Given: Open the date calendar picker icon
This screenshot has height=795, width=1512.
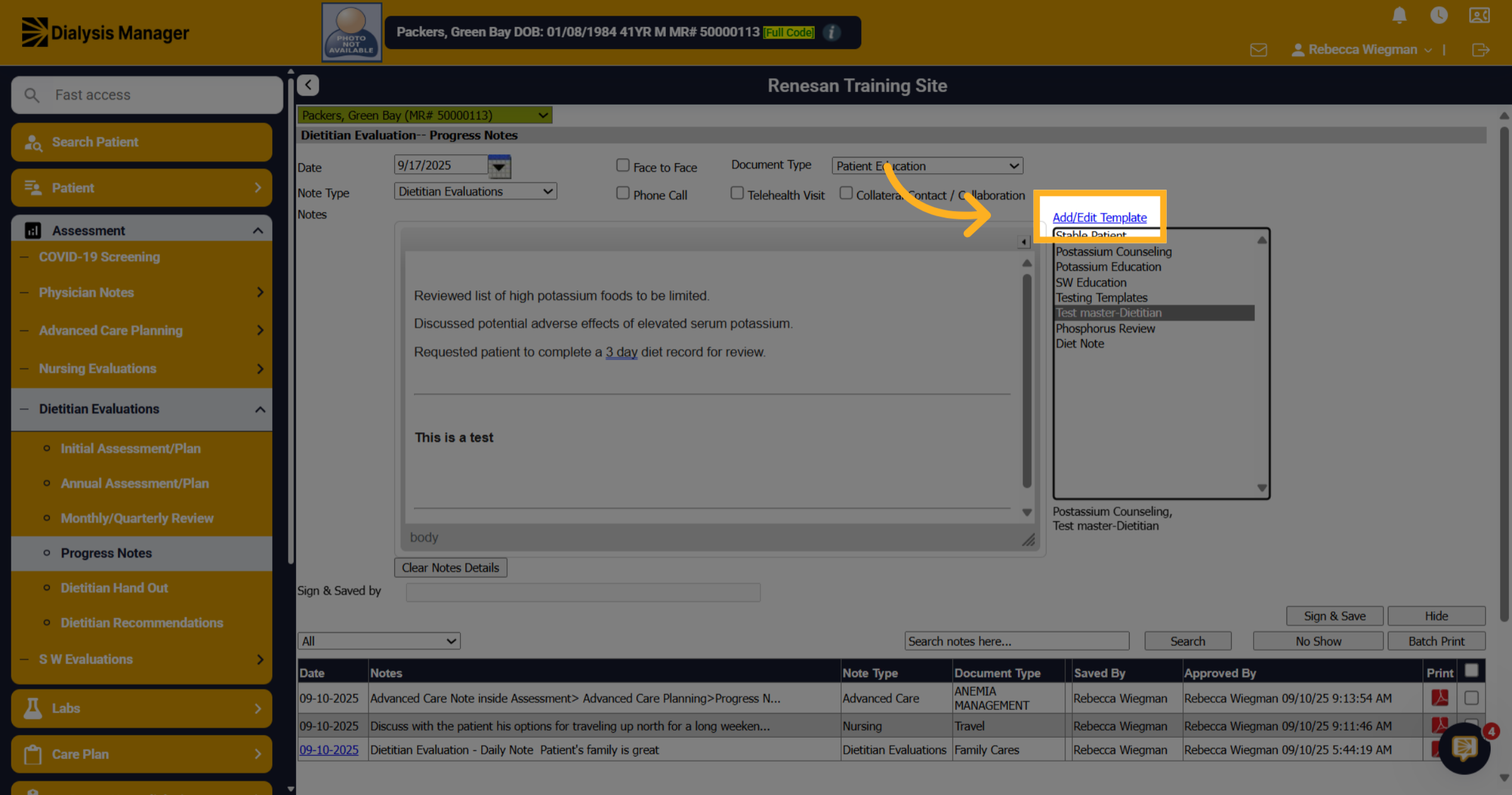Looking at the screenshot, I should click(x=499, y=166).
